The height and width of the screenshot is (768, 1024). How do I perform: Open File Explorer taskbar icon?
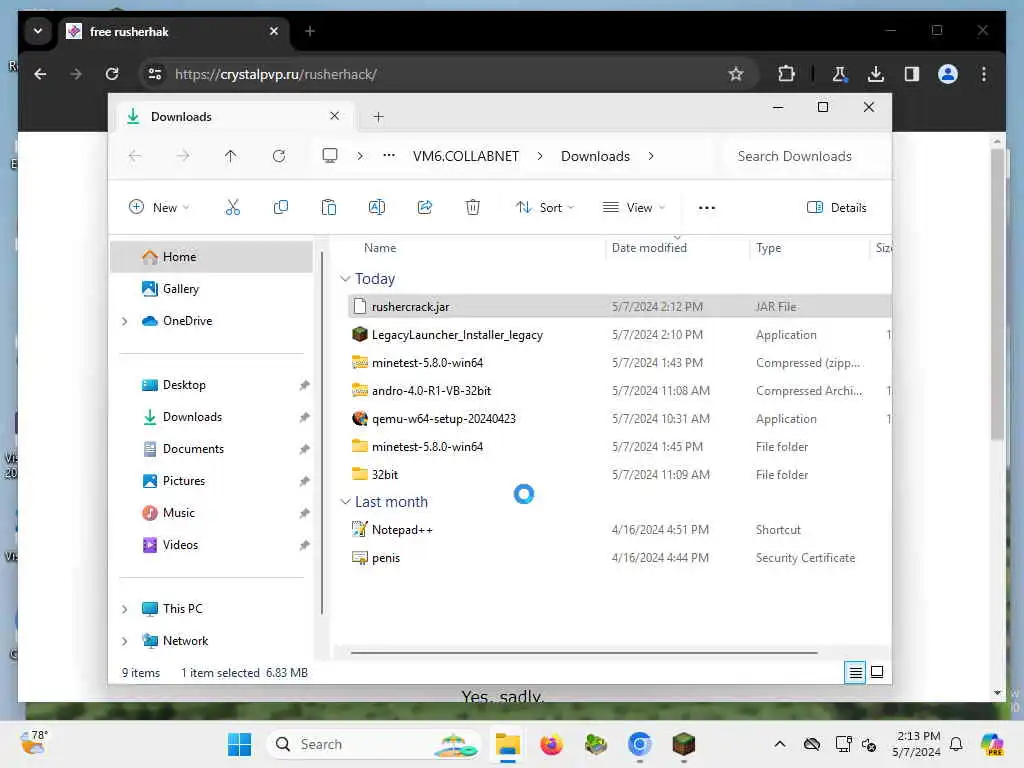coord(507,744)
